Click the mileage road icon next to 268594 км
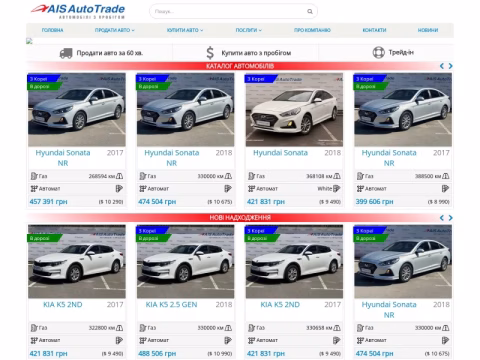The width and height of the screenshot is (480, 360). click(x=120, y=176)
